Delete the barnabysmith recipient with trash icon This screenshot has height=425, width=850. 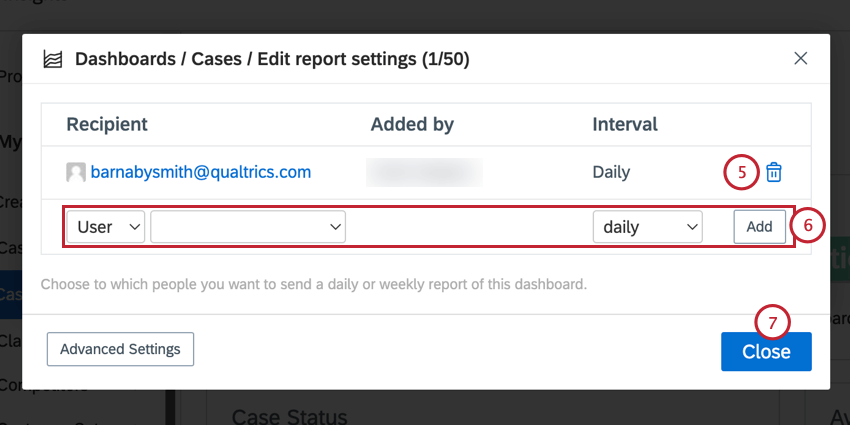pyautogui.click(x=774, y=172)
